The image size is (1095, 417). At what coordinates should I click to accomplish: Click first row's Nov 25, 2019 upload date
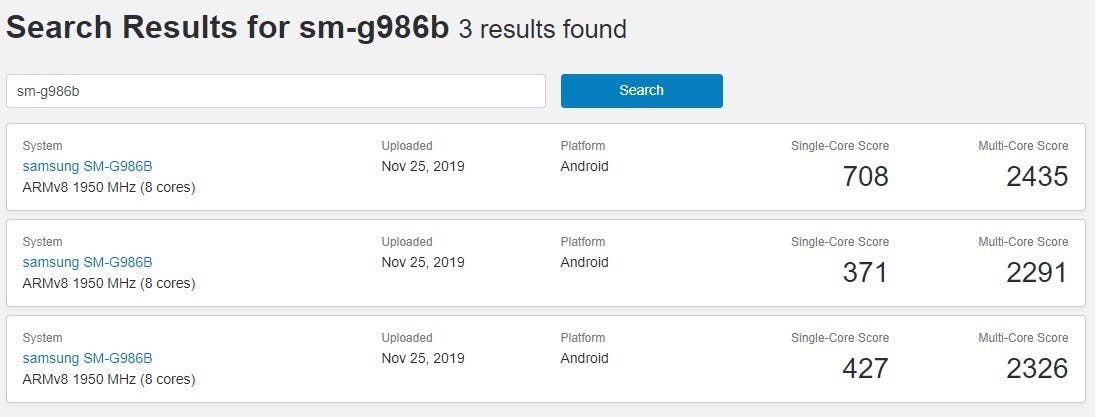pos(422,166)
